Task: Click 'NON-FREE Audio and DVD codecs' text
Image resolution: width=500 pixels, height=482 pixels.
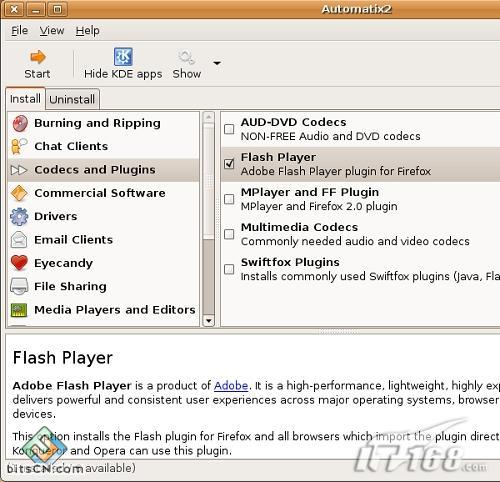Action: tap(330, 136)
